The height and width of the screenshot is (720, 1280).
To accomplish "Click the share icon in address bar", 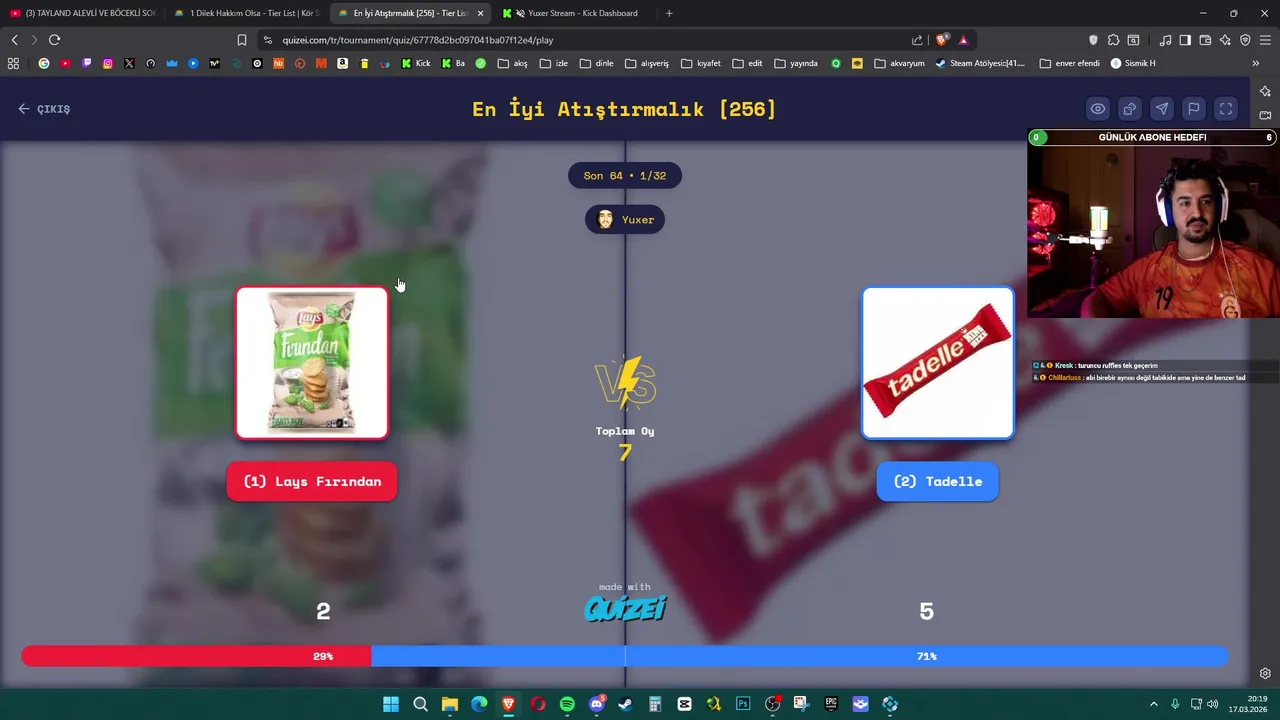I will 917,40.
